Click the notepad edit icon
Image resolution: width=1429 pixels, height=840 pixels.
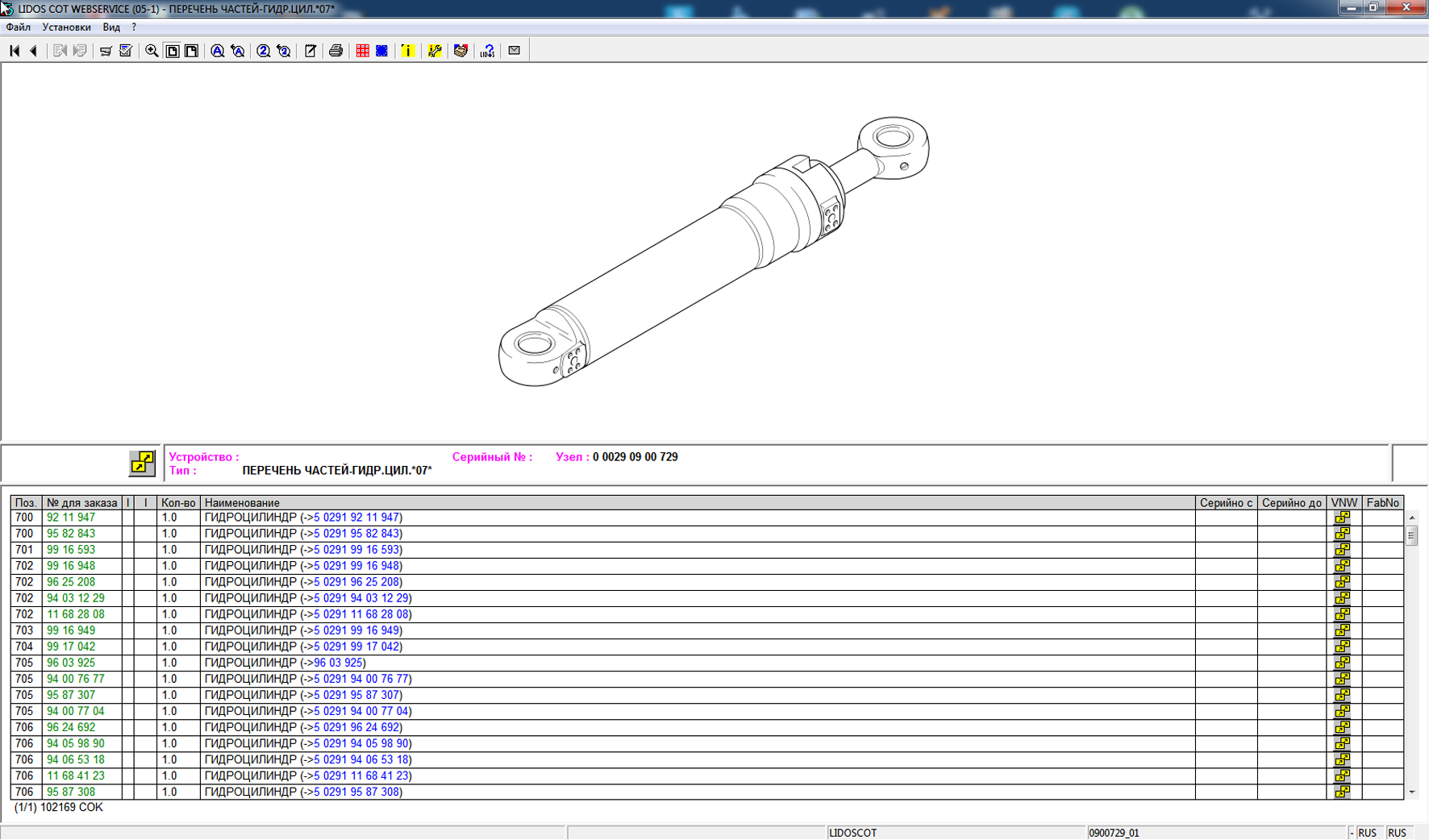click(x=310, y=51)
